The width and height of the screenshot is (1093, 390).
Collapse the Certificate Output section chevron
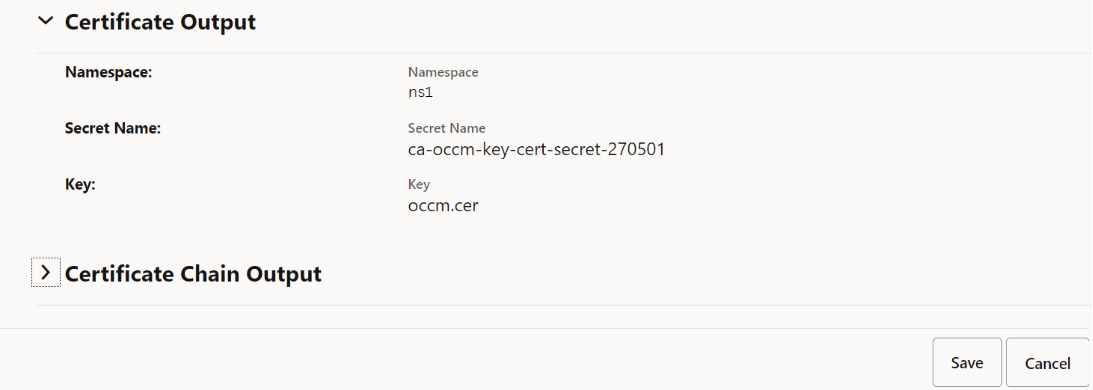pos(45,21)
